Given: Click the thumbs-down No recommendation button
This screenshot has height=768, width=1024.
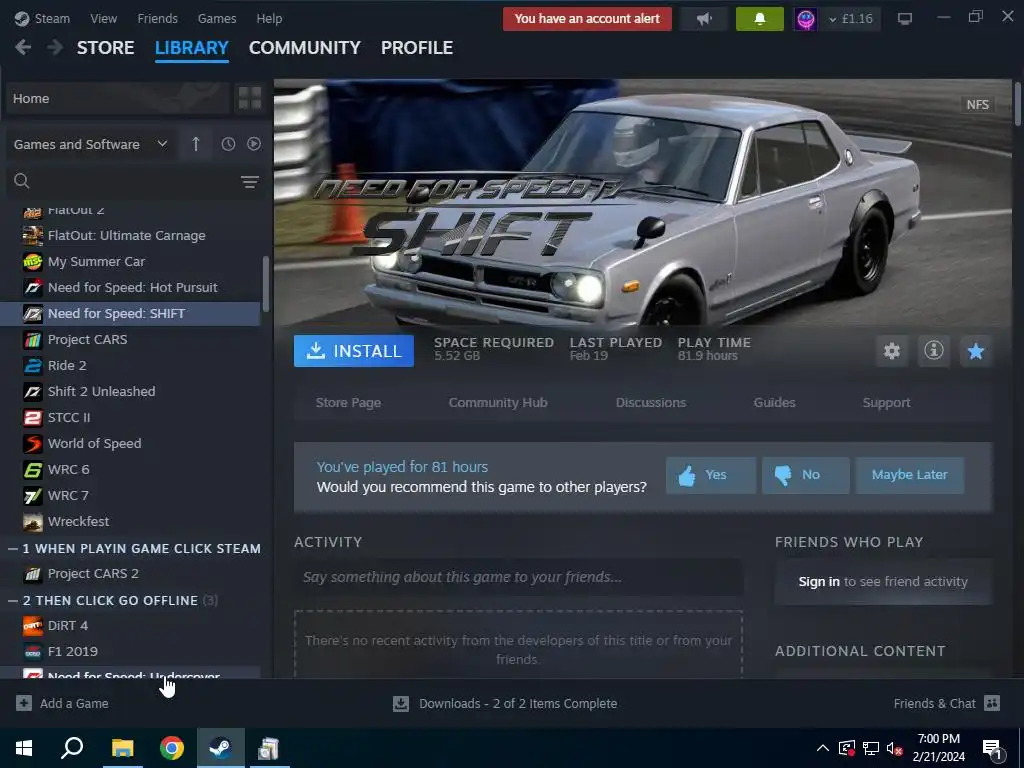Looking at the screenshot, I should click(805, 475).
